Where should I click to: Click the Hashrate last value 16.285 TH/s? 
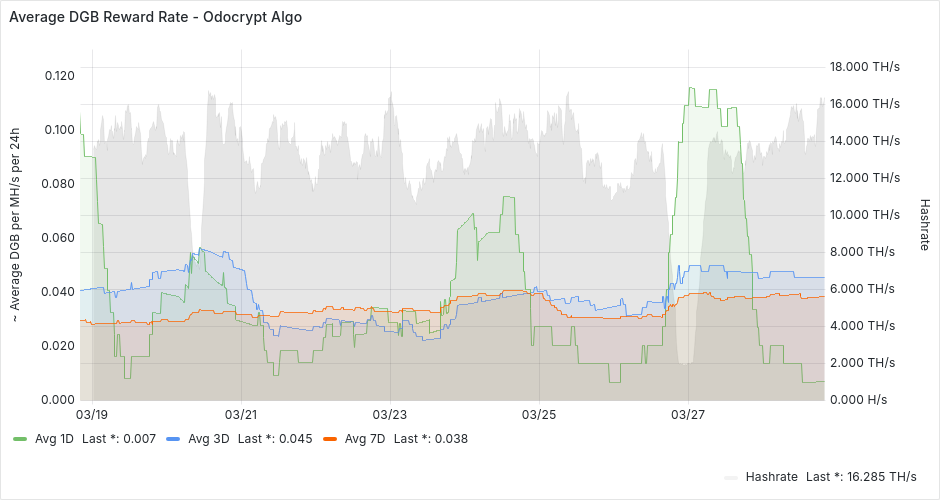tap(882, 477)
